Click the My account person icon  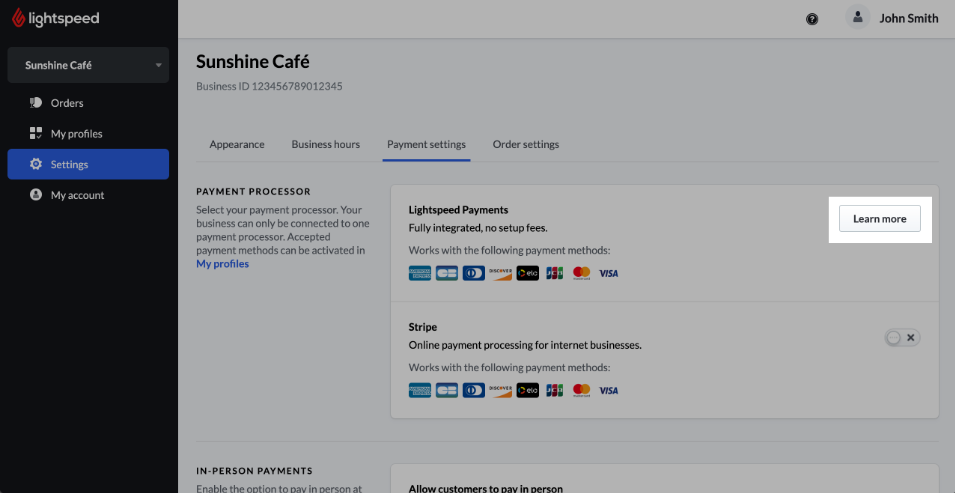coord(36,195)
